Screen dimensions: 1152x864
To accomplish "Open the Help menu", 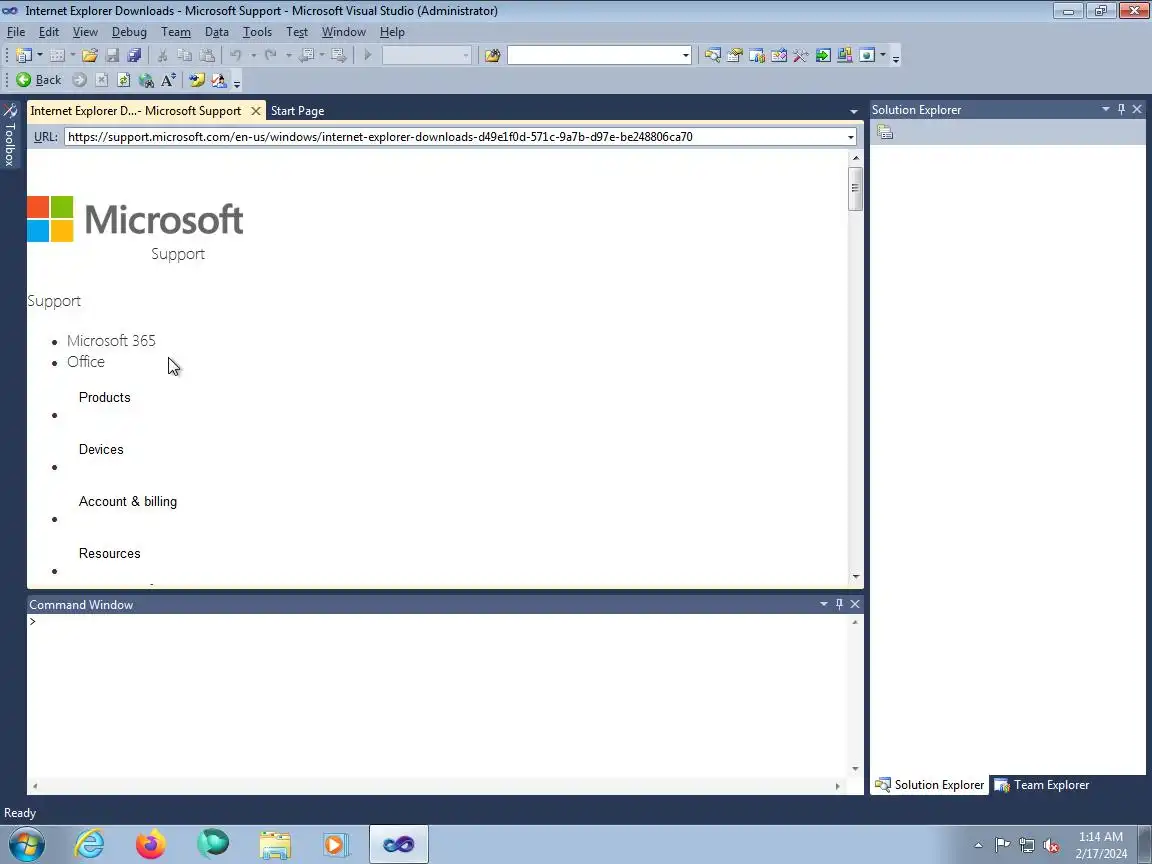I will click(x=392, y=32).
